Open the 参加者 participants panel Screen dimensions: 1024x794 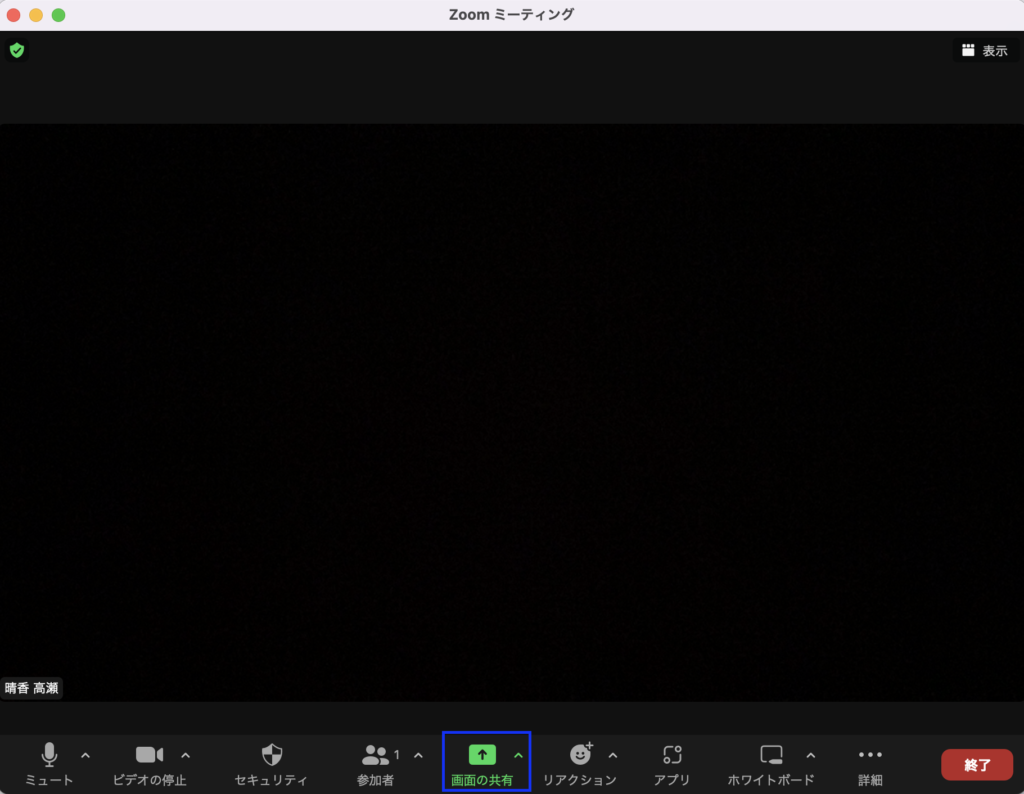[376, 756]
